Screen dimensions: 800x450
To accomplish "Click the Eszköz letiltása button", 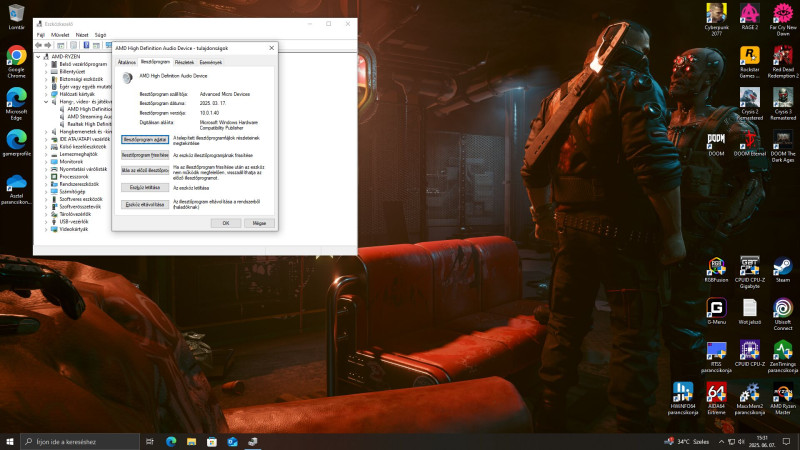I will tap(145, 188).
